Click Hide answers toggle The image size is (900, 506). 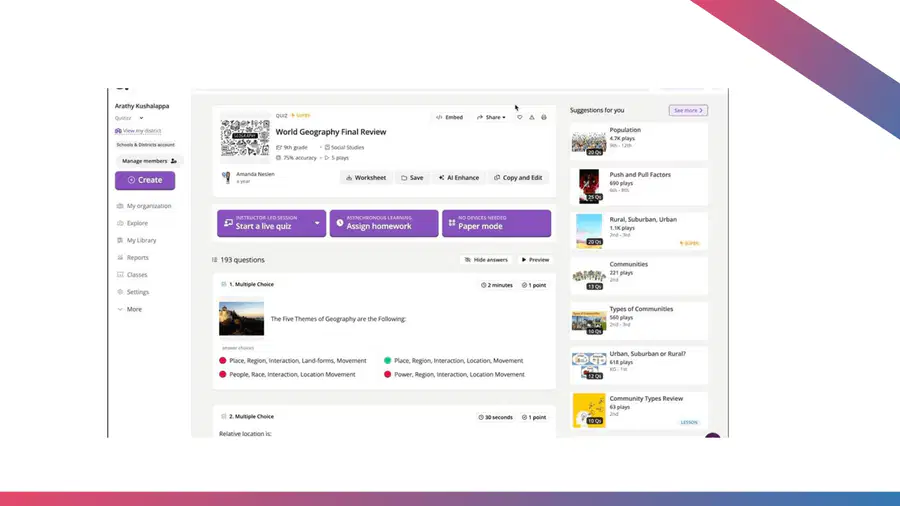[486, 260]
